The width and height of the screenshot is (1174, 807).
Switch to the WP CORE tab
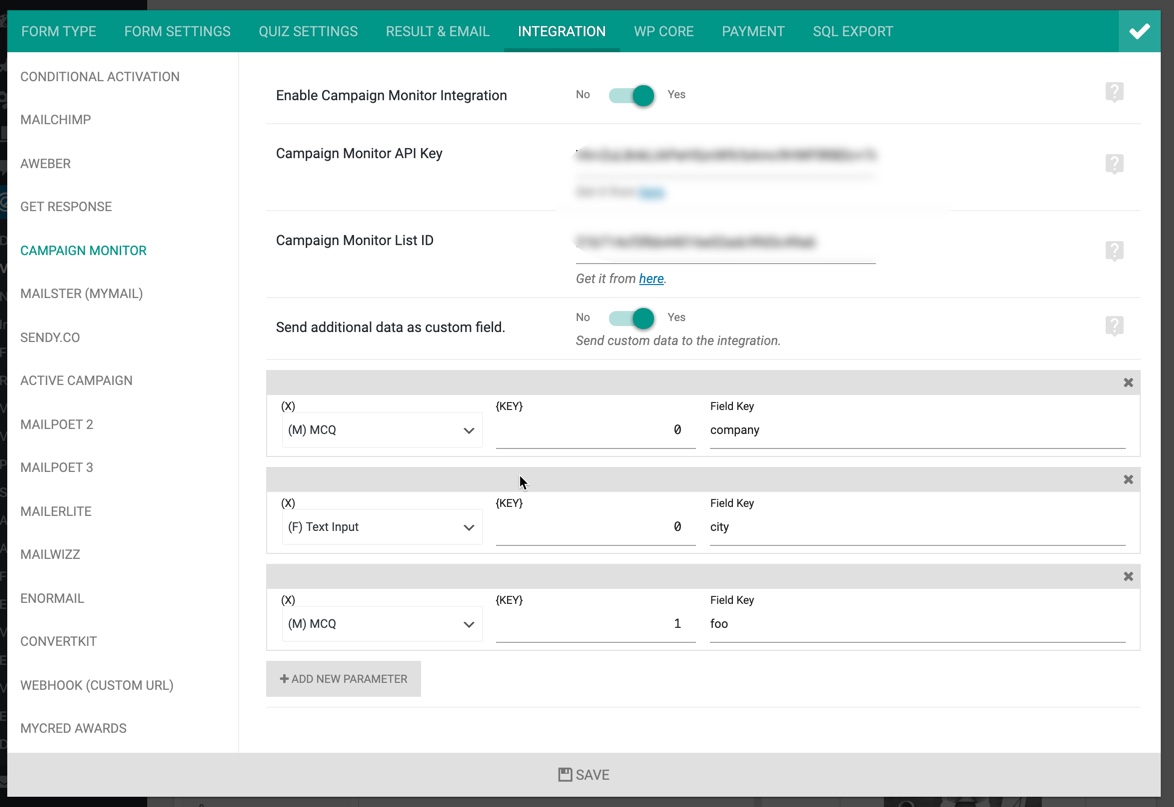point(664,31)
